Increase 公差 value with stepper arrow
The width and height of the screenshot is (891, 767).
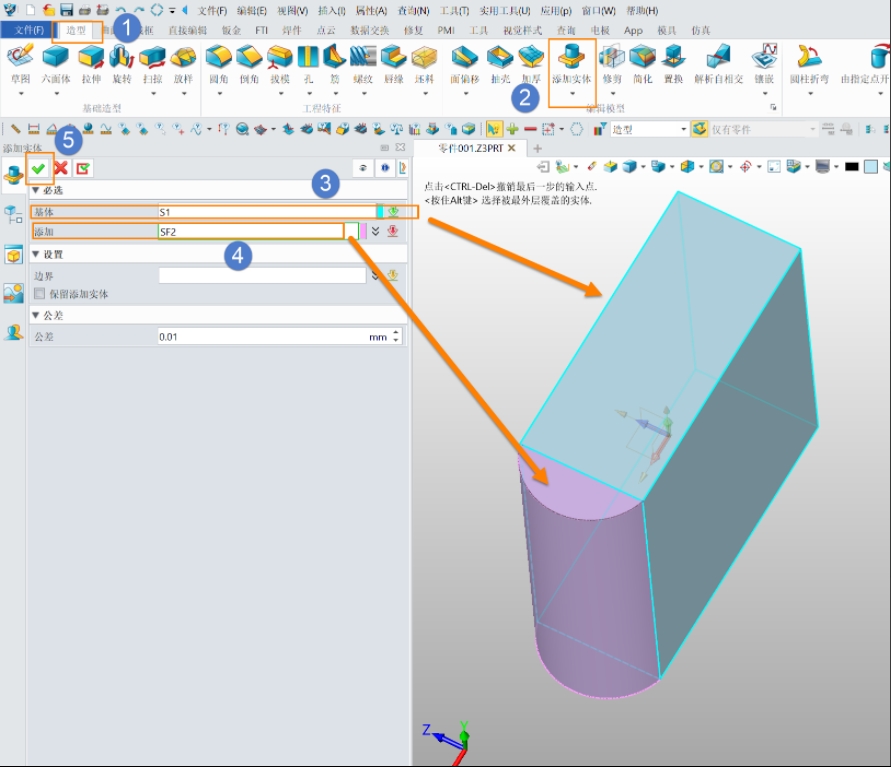(396, 332)
